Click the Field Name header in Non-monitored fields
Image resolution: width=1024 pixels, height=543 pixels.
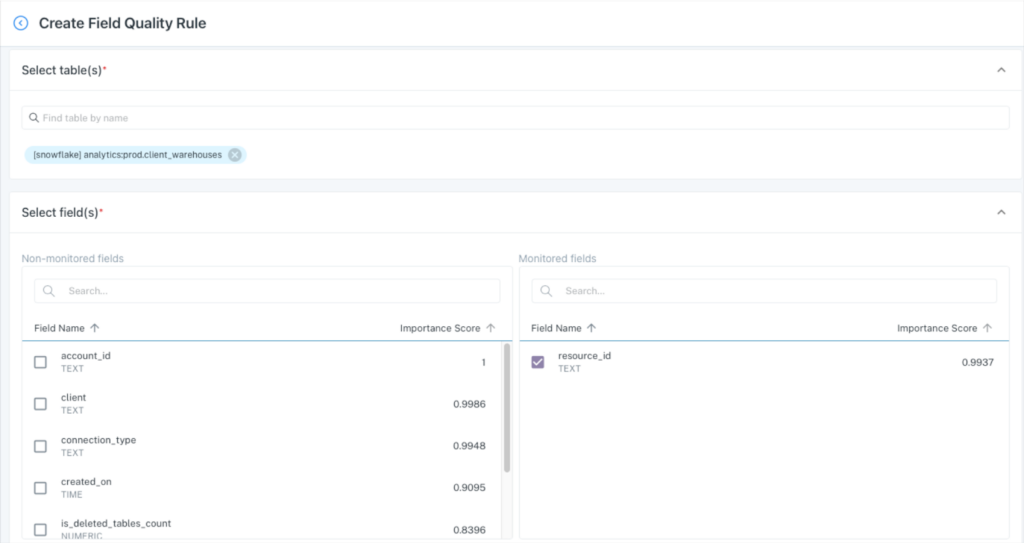click(x=59, y=328)
